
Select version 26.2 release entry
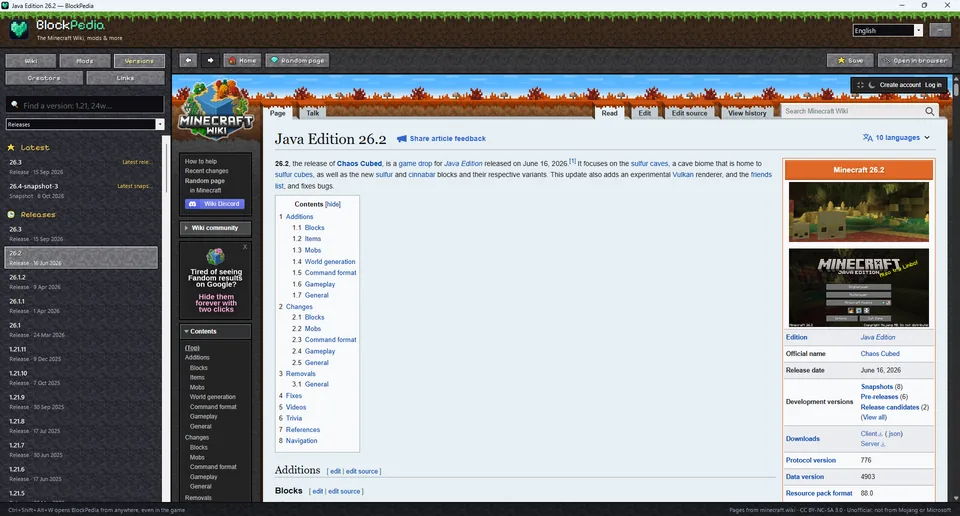pos(81,258)
